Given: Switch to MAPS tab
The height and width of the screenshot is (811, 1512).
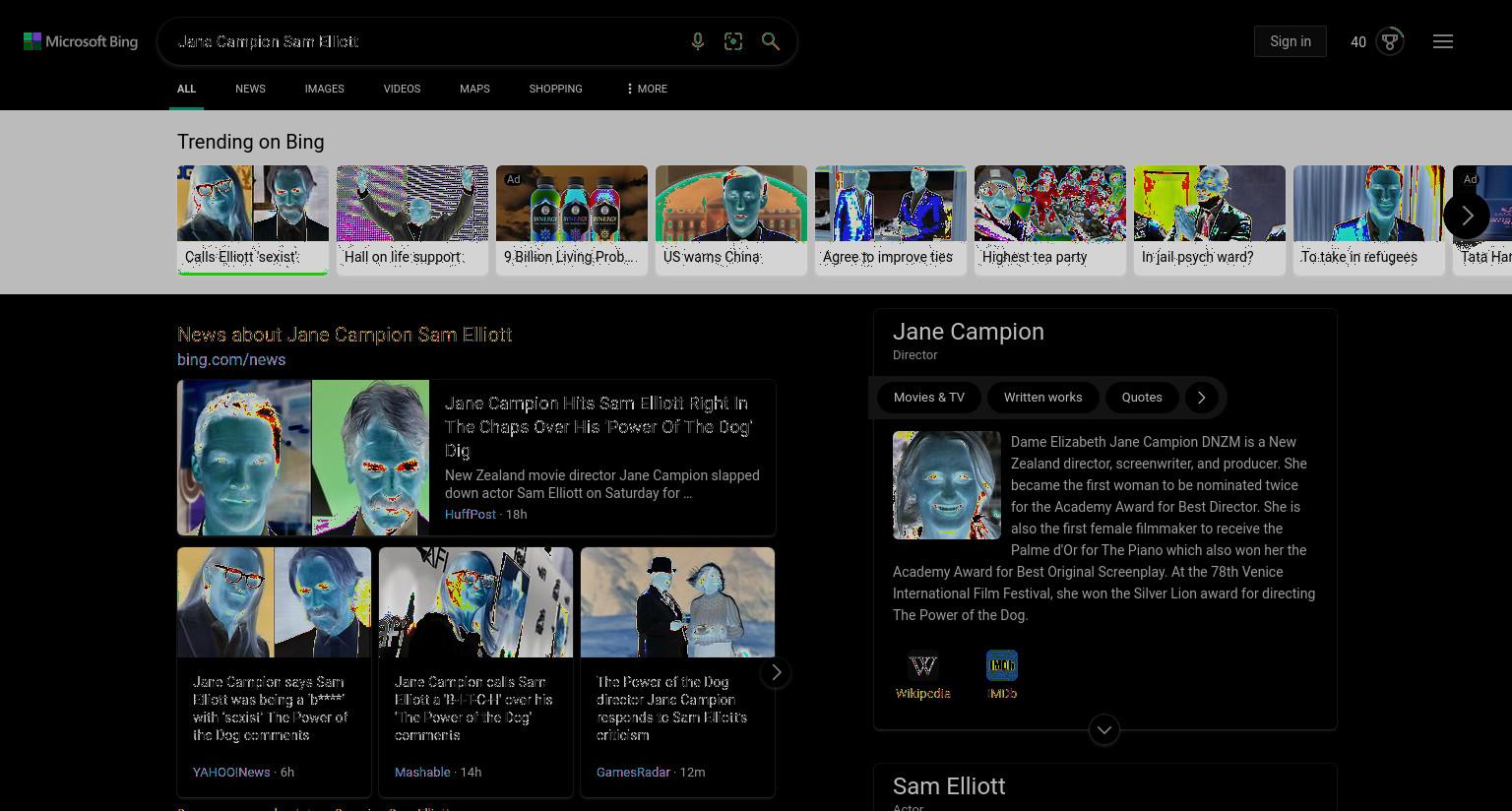Looking at the screenshot, I should [x=474, y=89].
